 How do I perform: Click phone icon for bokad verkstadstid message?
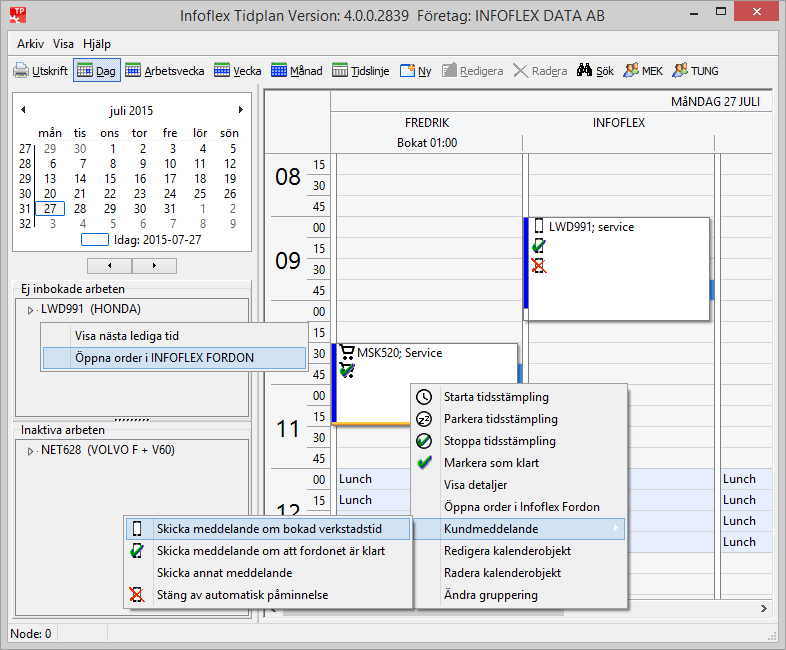(137, 528)
